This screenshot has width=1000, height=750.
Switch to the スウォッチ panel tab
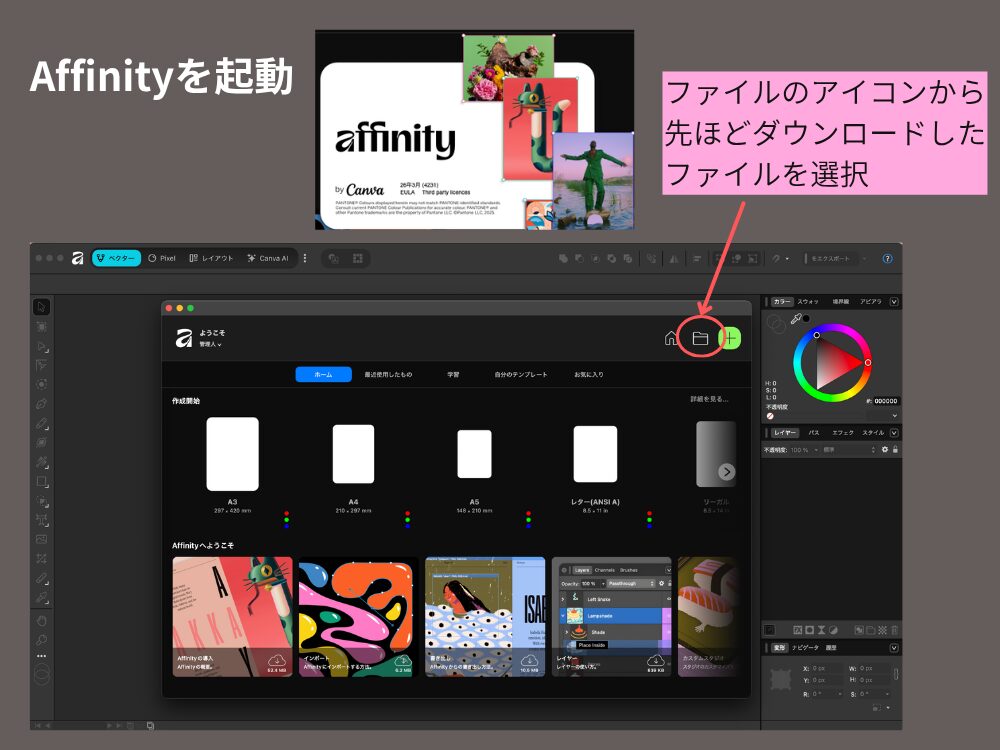pos(807,302)
